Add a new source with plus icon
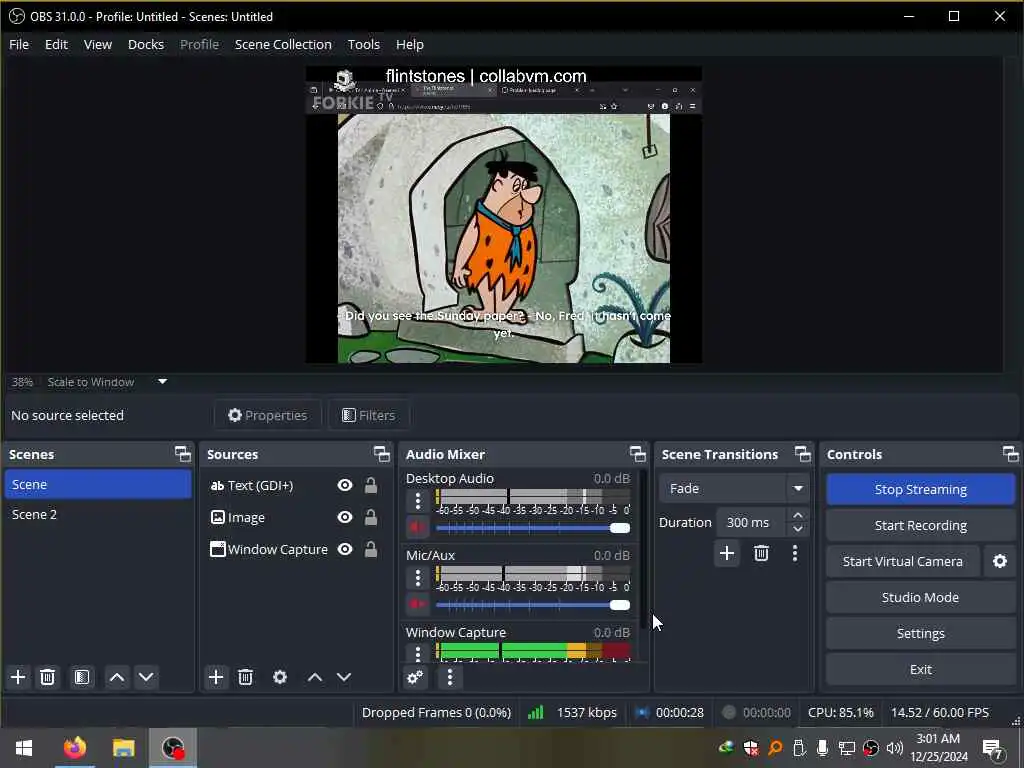Screen dimensions: 1024x768 (x=216, y=677)
